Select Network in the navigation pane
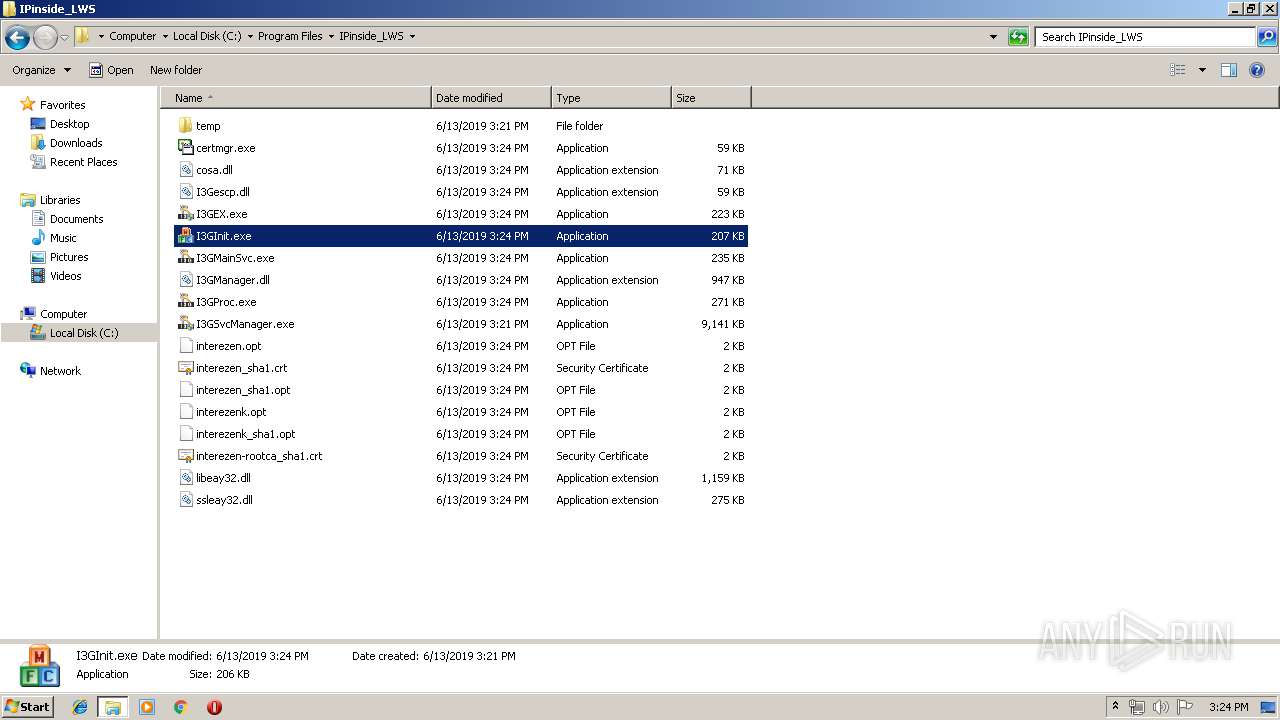This screenshot has width=1280, height=720. point(60,371)
